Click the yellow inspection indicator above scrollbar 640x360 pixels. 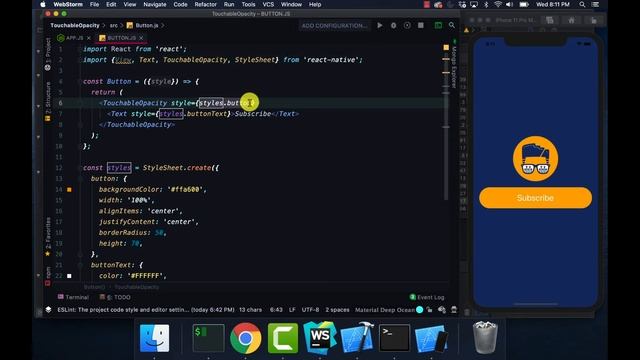pyautogui.click(x=446, y=47)
